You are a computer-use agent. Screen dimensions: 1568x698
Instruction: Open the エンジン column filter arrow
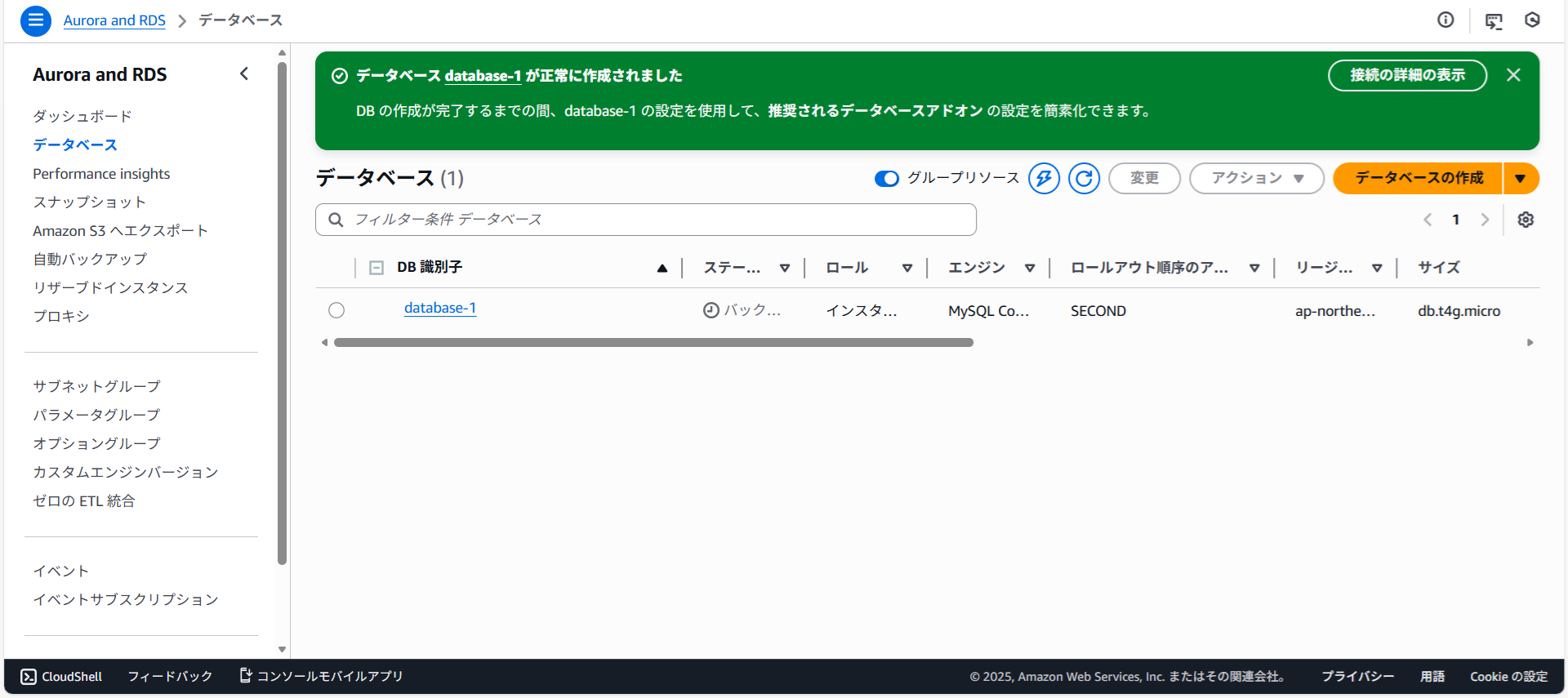pos(1030,268)
